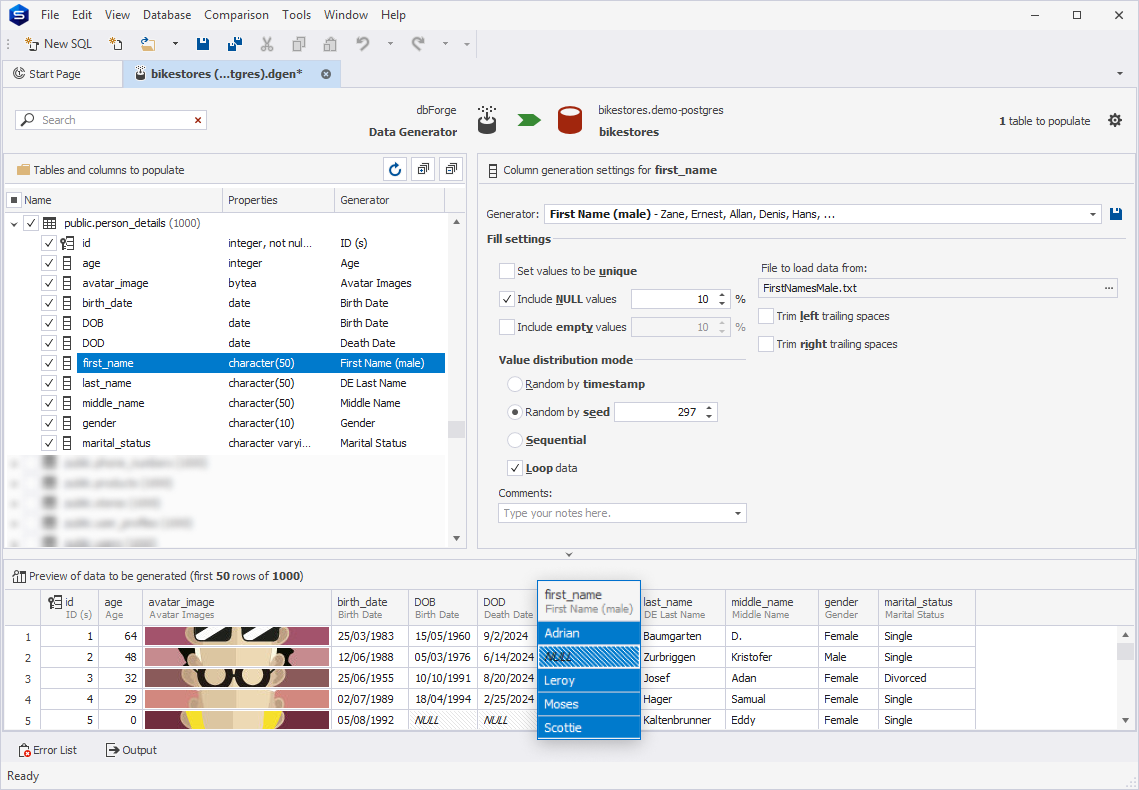Save the generator settings with the disk icon beside the Generator box
Screen dimensions: 1139x790
pyautogui.click(x=1116, y=214)
